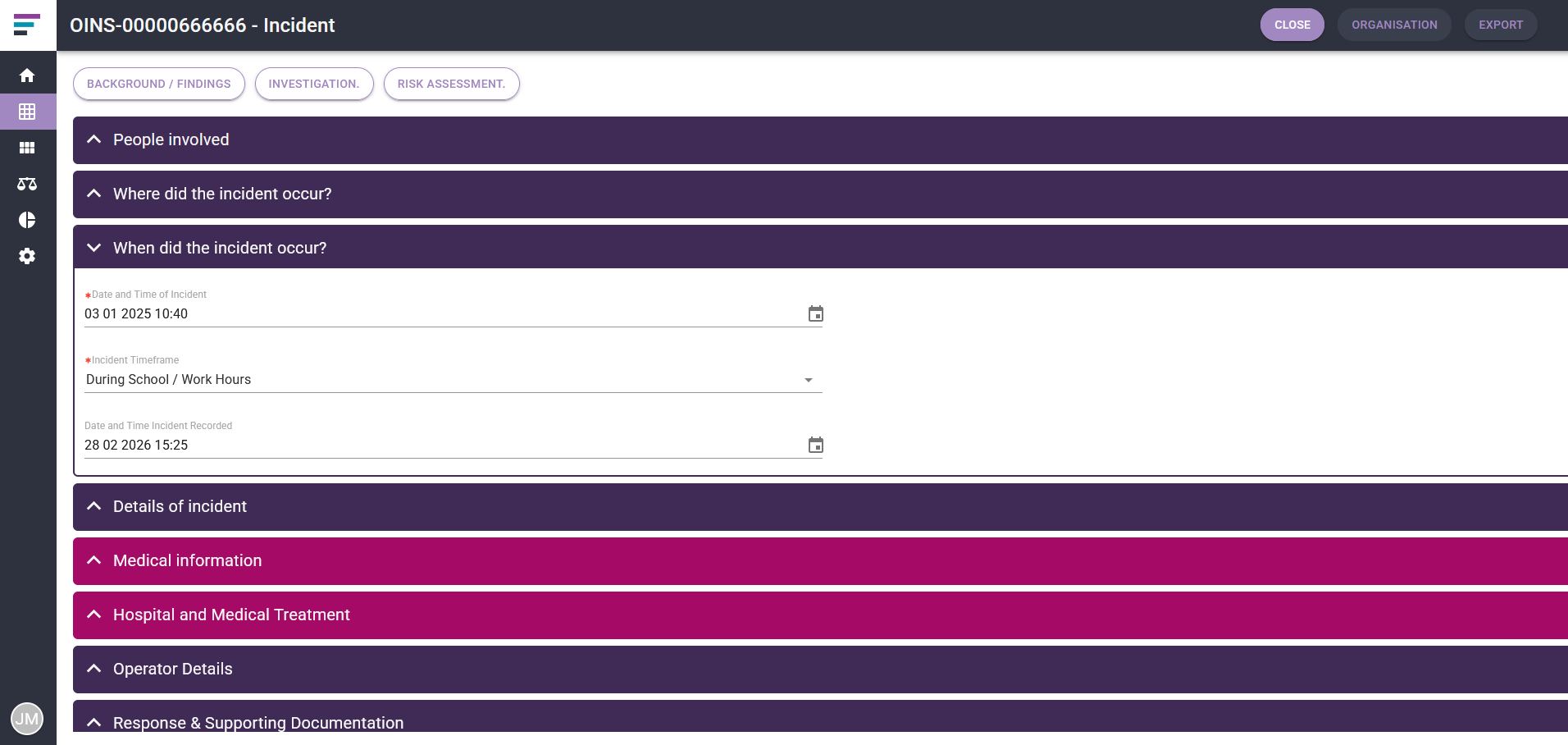Open settings gear icon in sidebar
The image size is (1568, 745).
27,256
